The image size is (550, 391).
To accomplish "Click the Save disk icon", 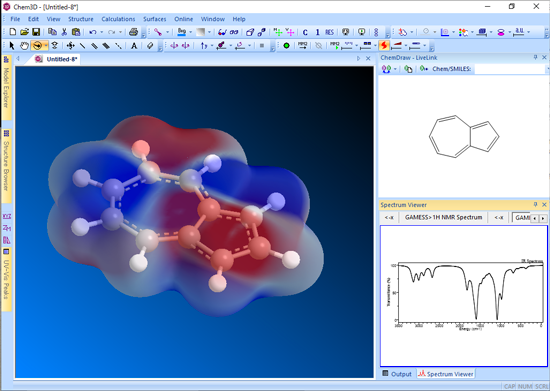I will (x=36, y=32).
